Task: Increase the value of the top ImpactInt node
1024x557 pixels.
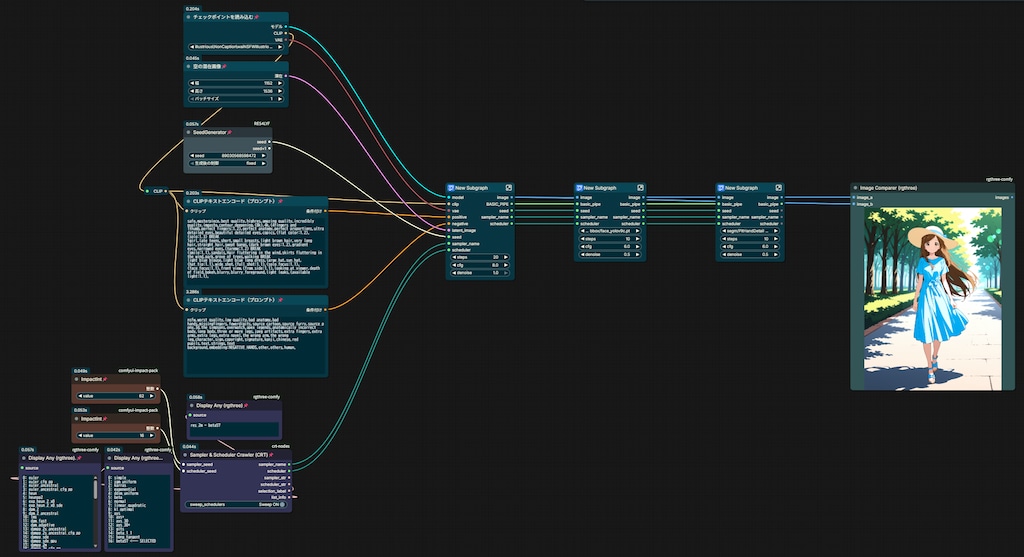Action: click(152, 396)
